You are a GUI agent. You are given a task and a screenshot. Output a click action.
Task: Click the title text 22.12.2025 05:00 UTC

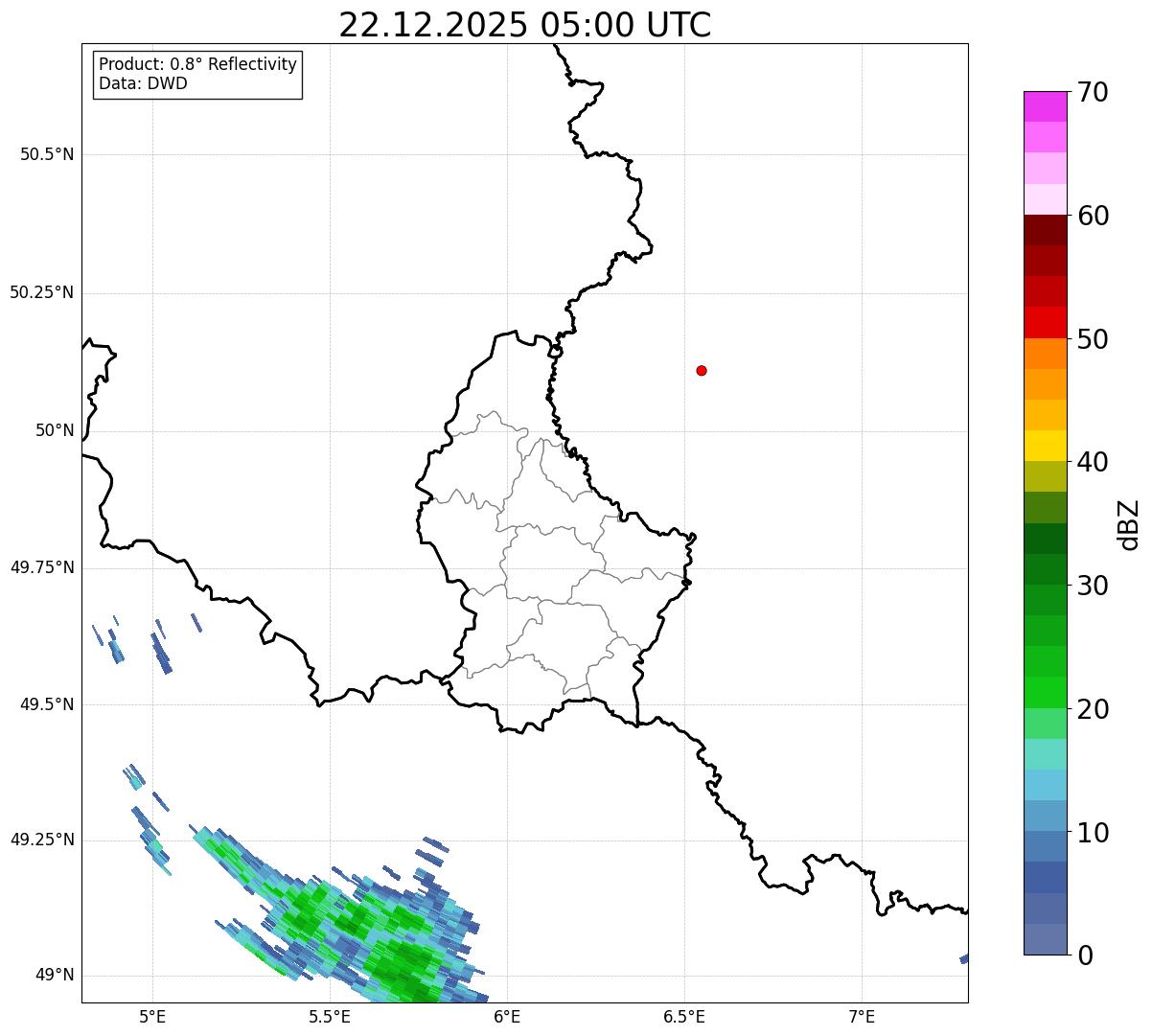pyautogui.click(x=525, y=25)
